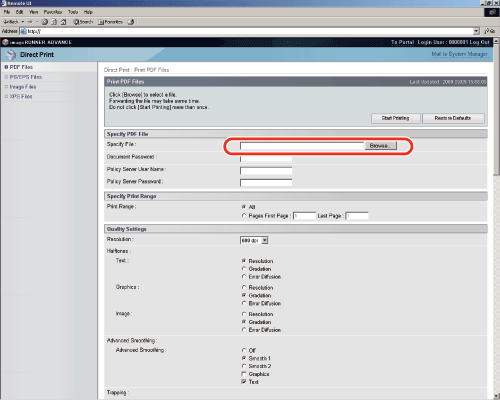Click the History icon in toolbar
Screen dimensions: 500x400
(x=131, y=22)
